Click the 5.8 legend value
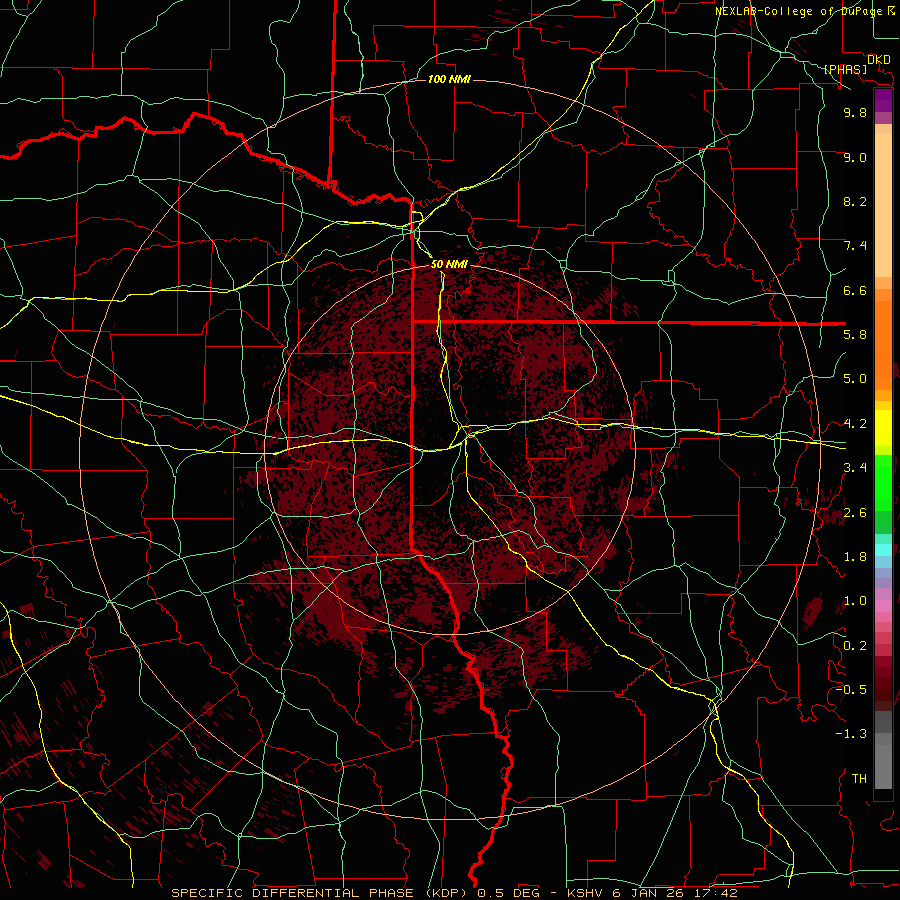Image resolution: width=900 pixels, height=900 pixels. coord(855,335)
